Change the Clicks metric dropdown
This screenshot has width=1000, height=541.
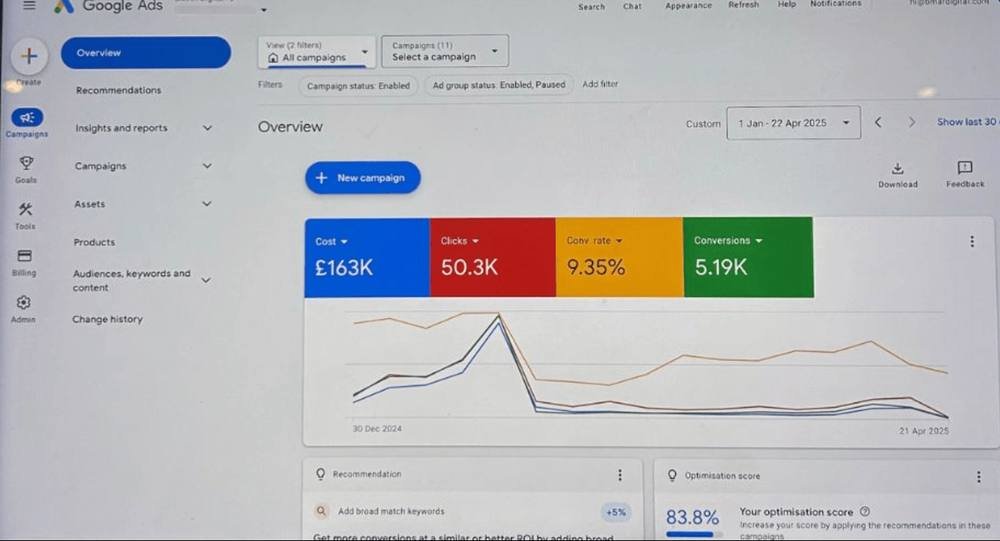459,241
